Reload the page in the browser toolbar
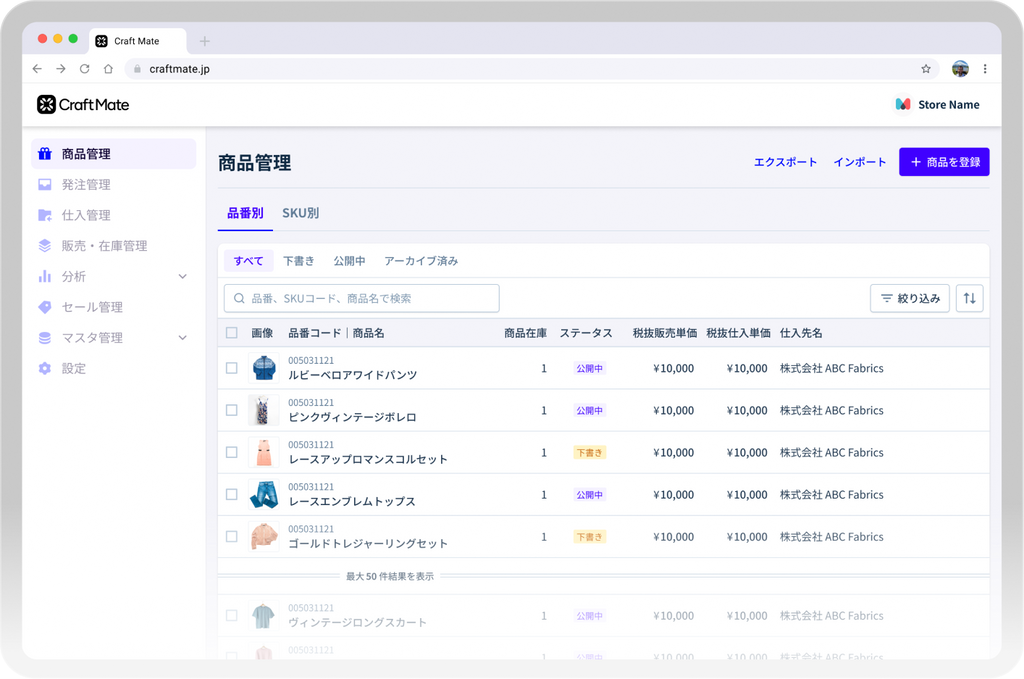 click(84, 69)
